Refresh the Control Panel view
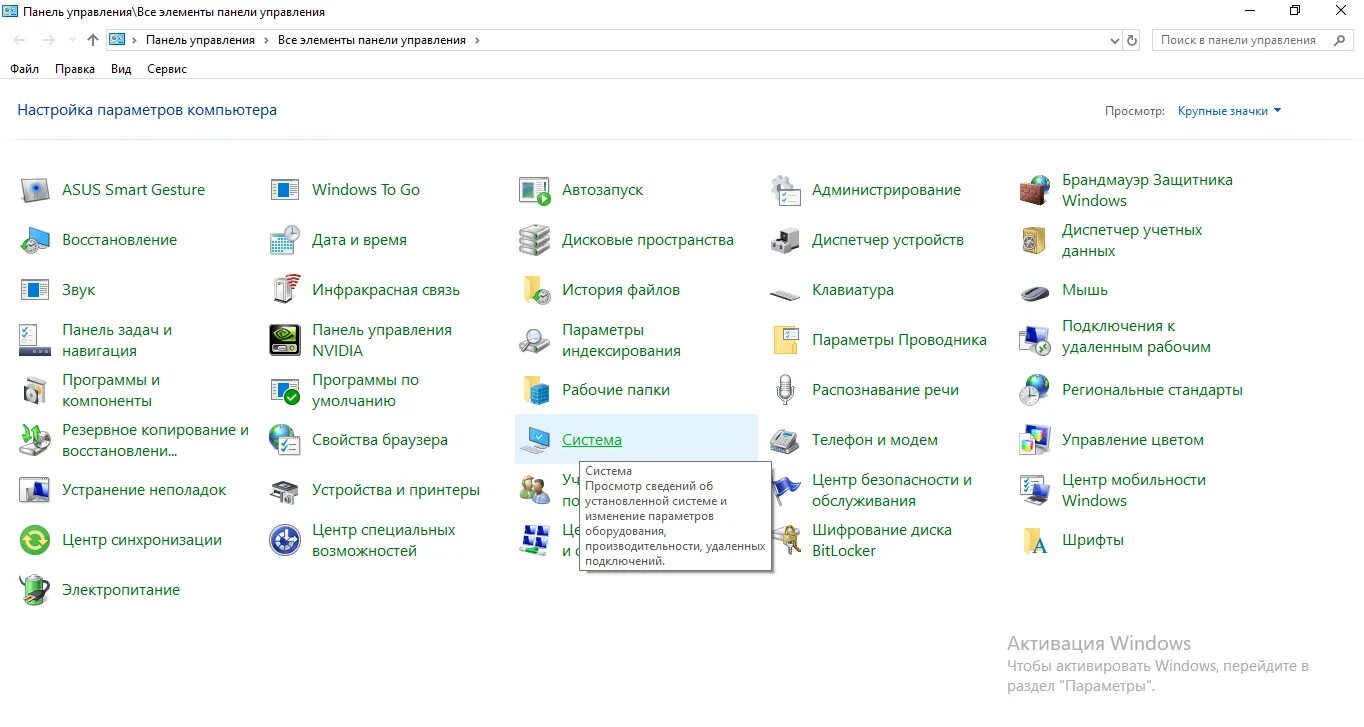 (1132, 41)
